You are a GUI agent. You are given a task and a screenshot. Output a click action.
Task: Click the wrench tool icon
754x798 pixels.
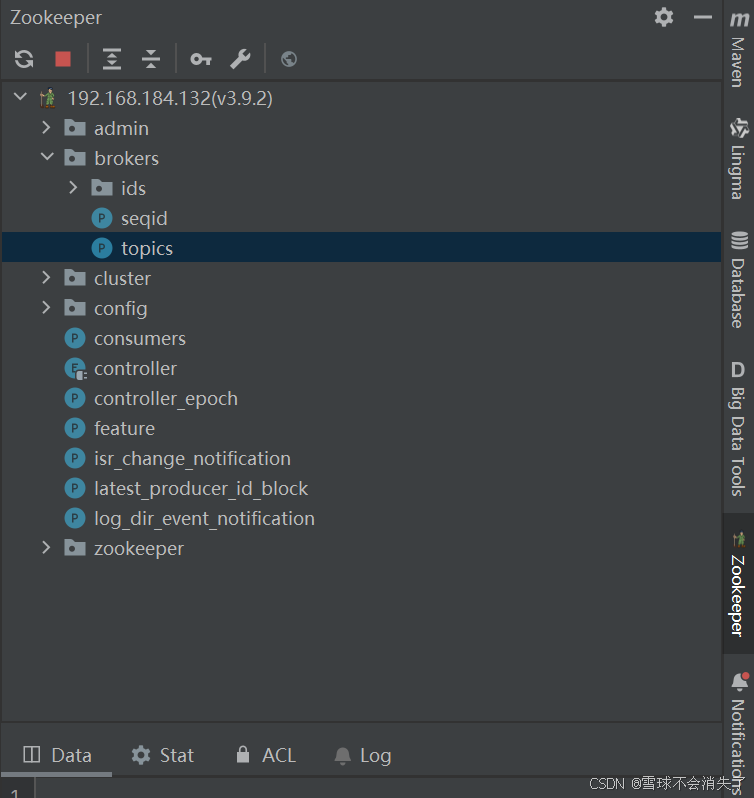click(x=240, y=59)
